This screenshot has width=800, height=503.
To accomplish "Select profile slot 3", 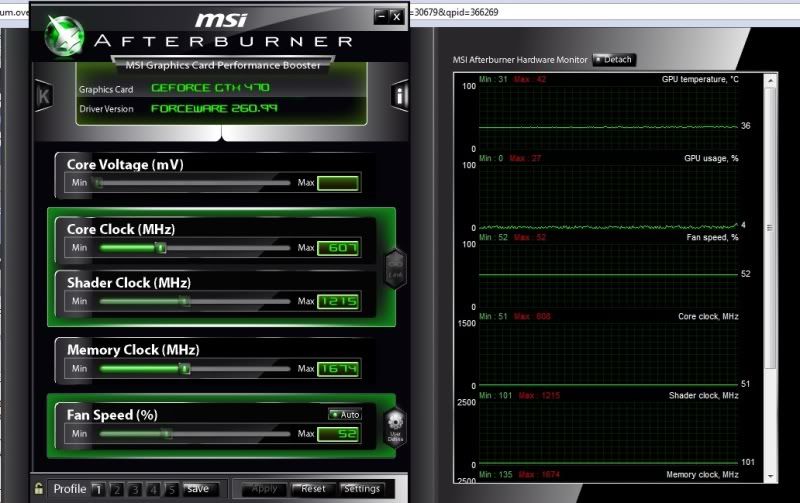I will coord(135,490).
